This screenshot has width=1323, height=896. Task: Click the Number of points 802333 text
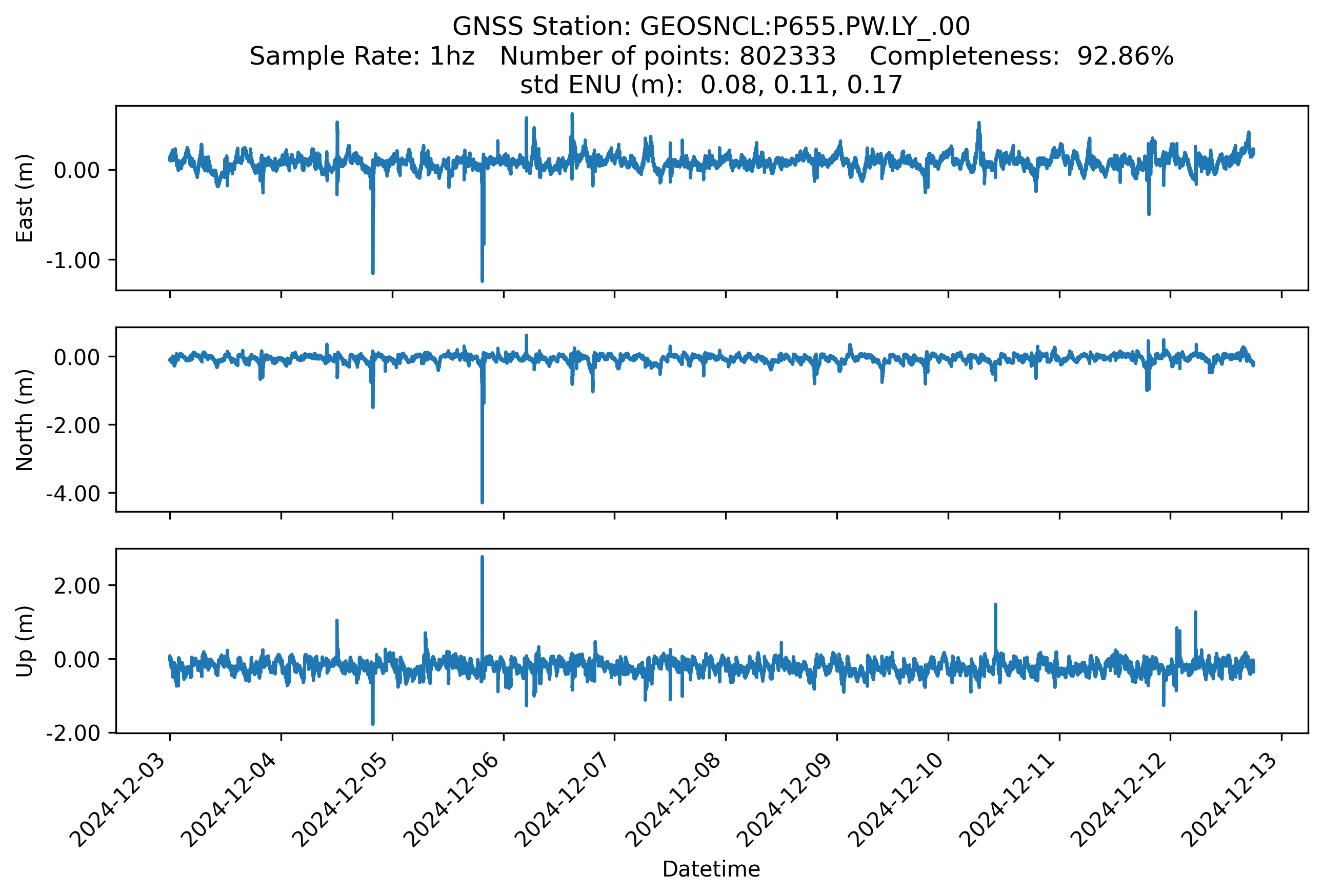coord(667,56)
